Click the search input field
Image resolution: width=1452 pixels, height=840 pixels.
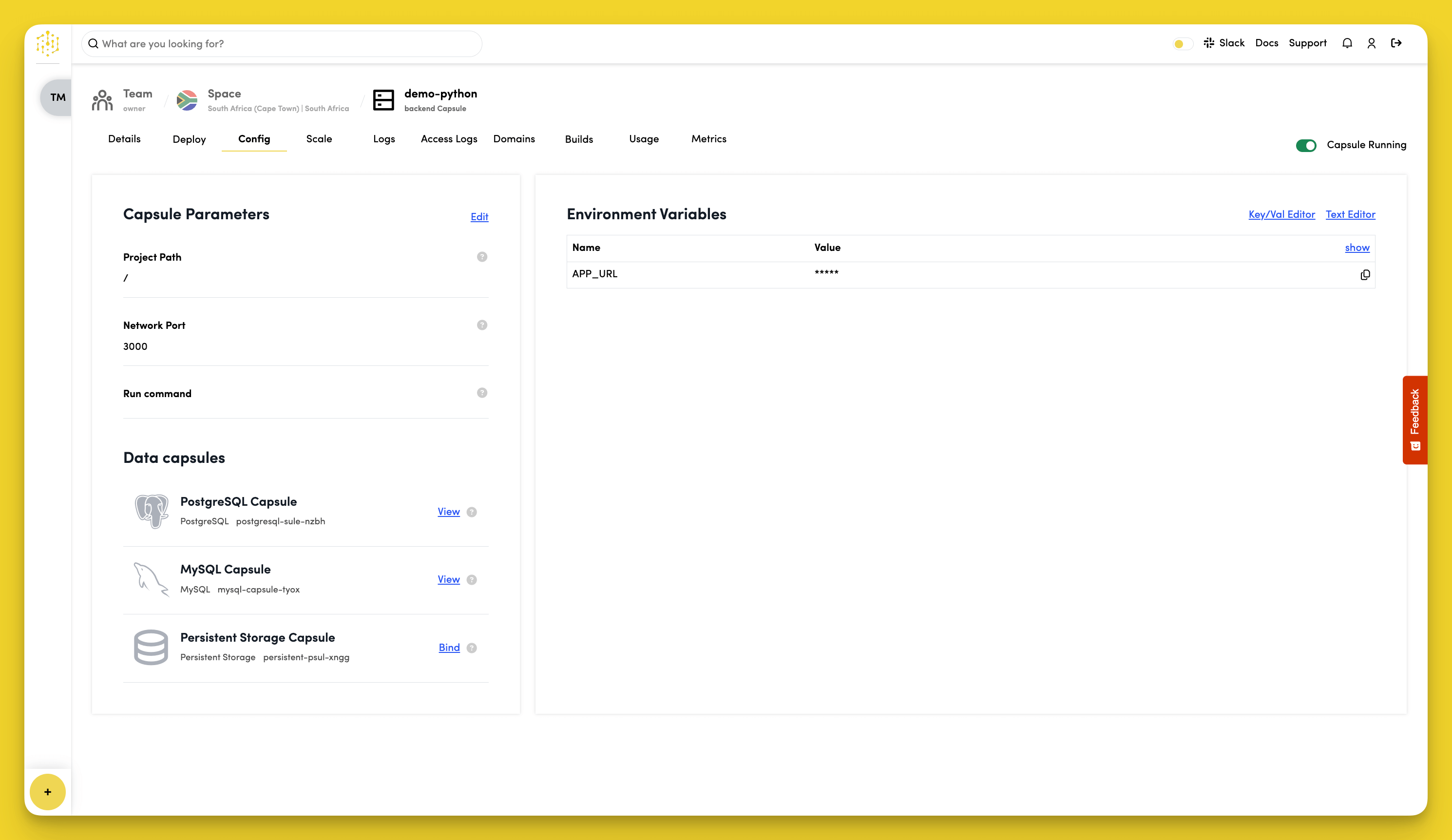pyautogui.click(x=282, y=43)
